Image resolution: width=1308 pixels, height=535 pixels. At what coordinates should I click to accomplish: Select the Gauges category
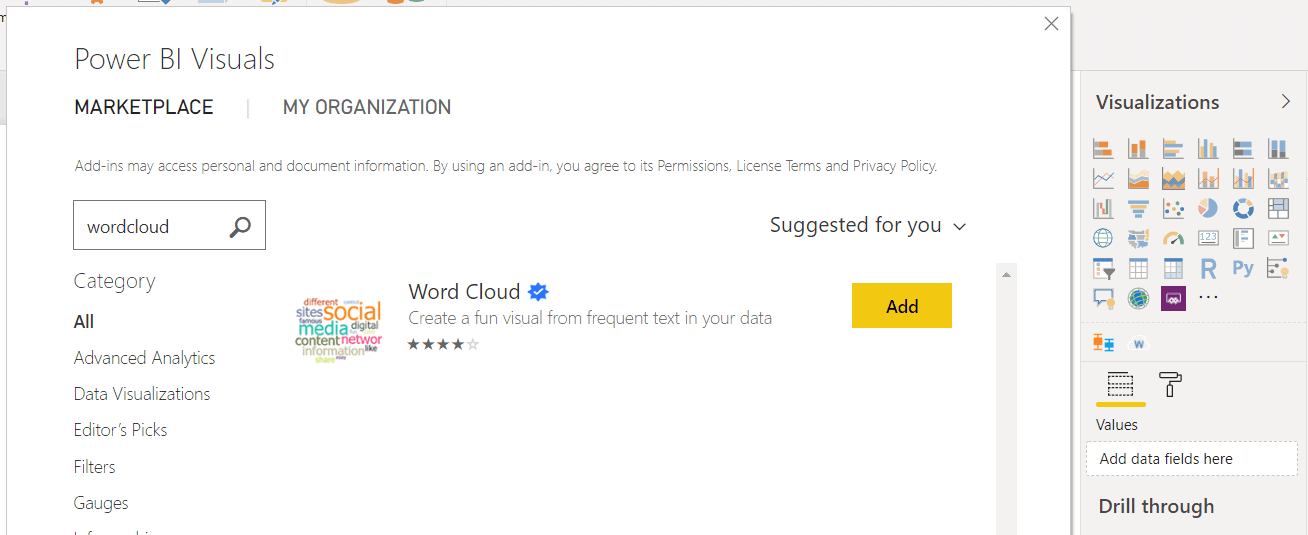[x=101, y=503]
